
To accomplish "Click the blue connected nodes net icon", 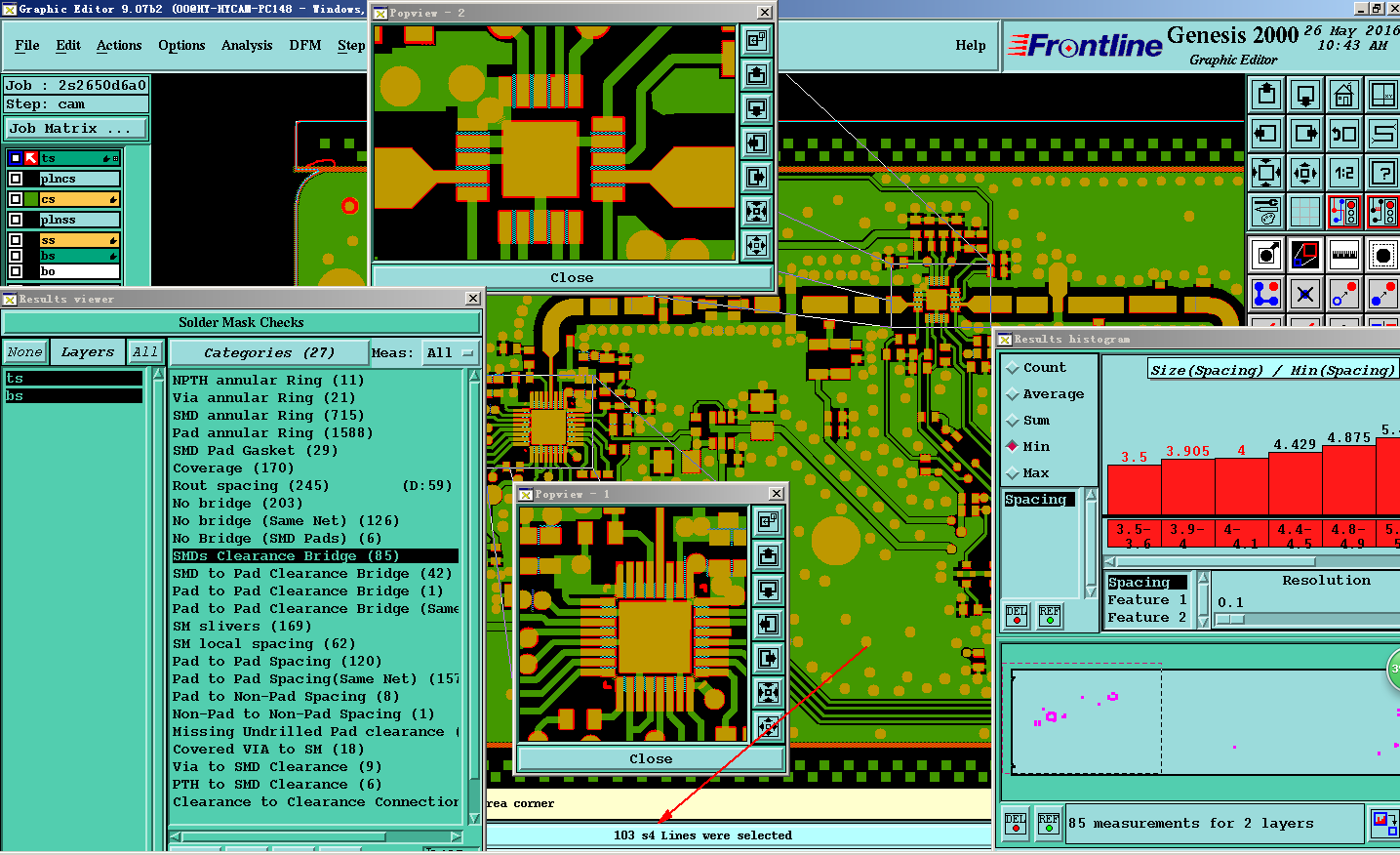I will click(x=1266, y=293).
